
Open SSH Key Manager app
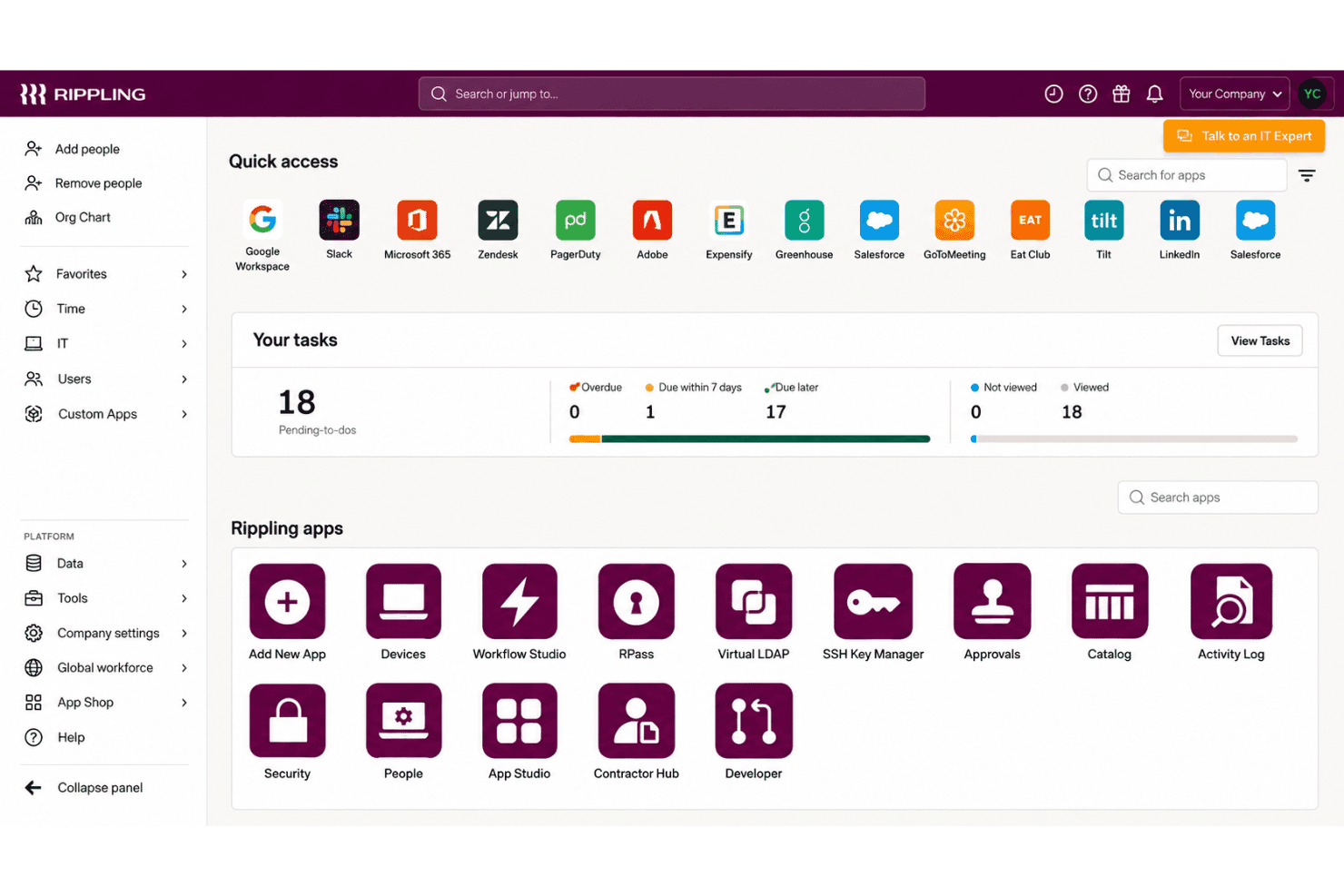[873, 601]
